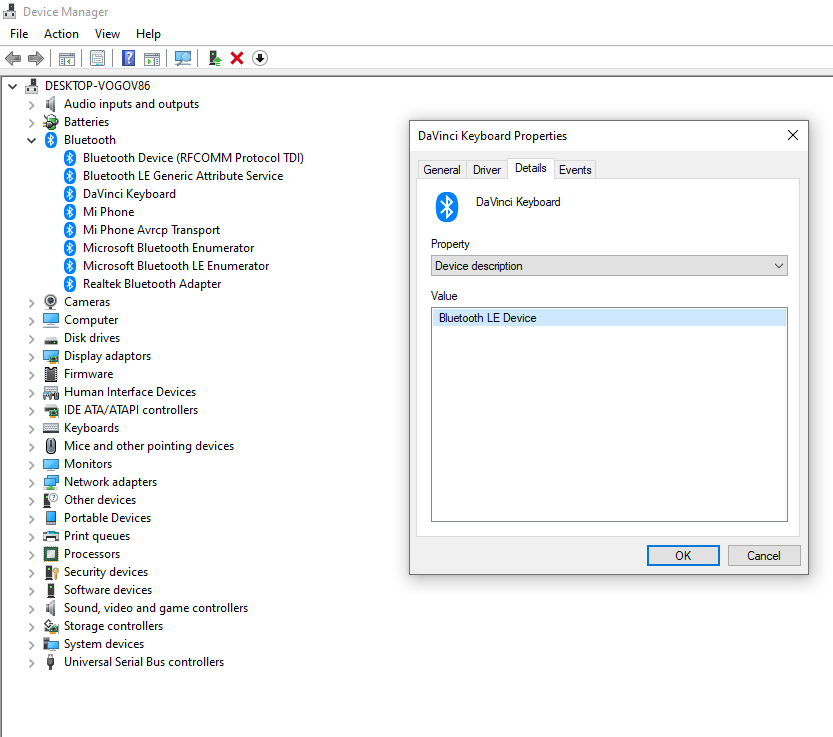Click the Back arrow toolbar icon
Viewport: 833px width, 737px height.
[13, 58]
